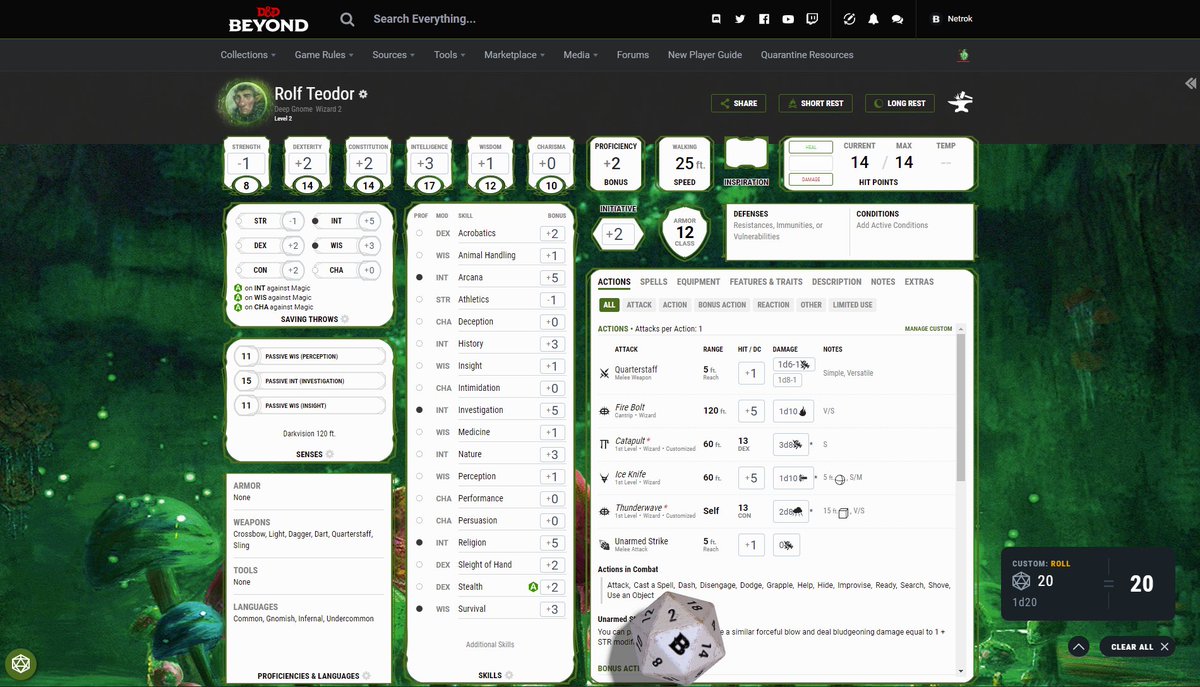Open Saving Throws gear settings
This screenshot has width=1200, height=687.
pos(345,319)
